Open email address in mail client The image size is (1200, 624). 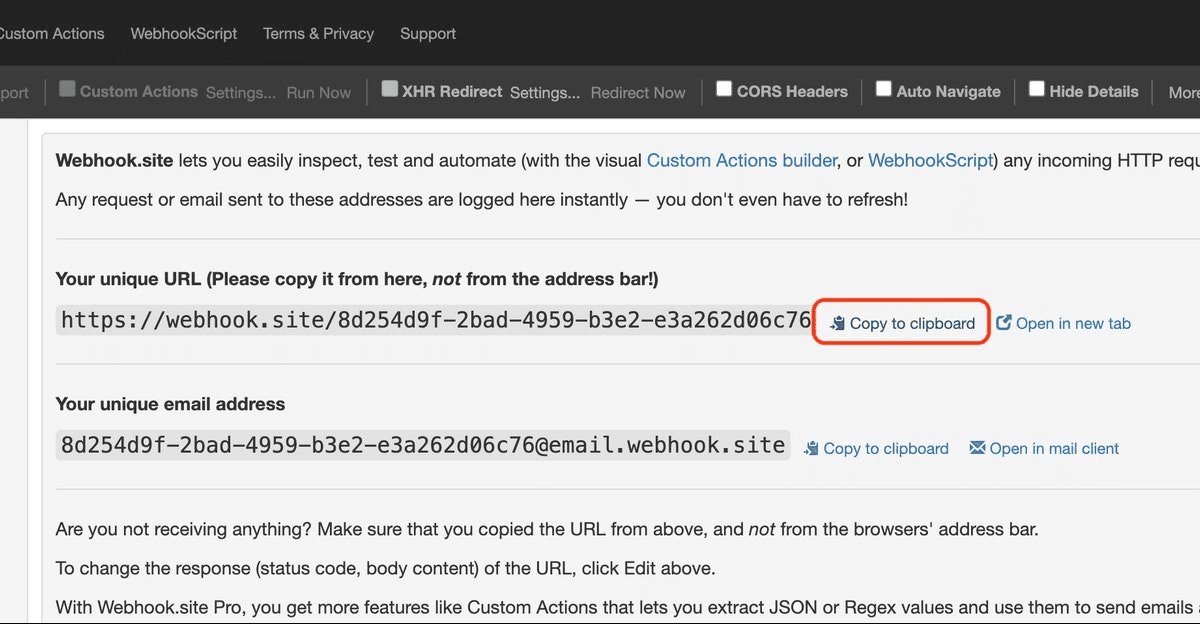coord(1044,448)
